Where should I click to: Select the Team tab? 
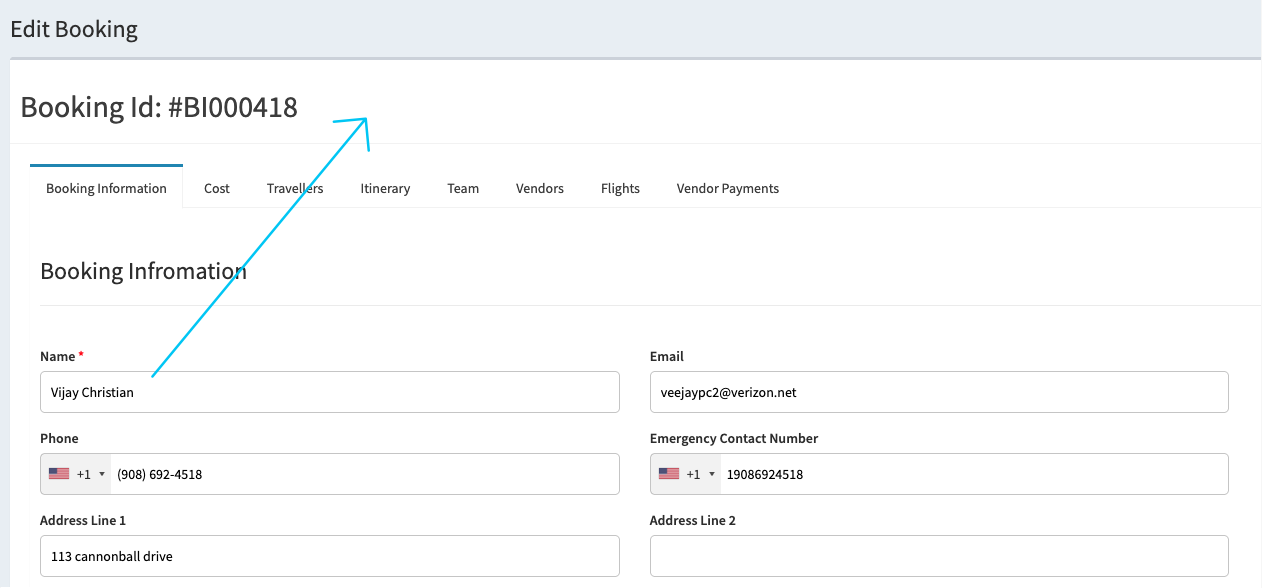[x=463, y=188]
